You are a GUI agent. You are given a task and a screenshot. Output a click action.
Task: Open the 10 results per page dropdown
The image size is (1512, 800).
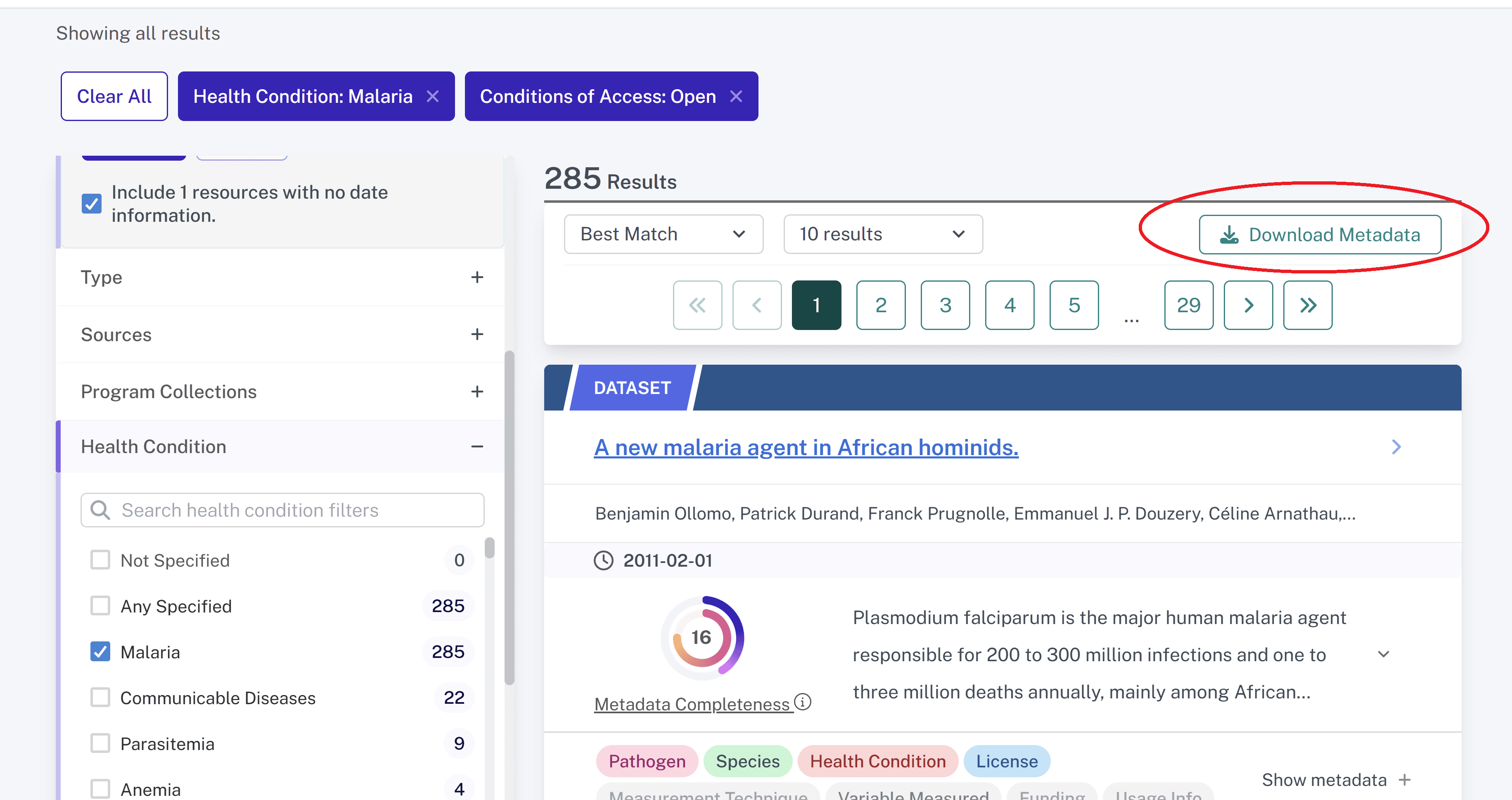pos(883,234)
